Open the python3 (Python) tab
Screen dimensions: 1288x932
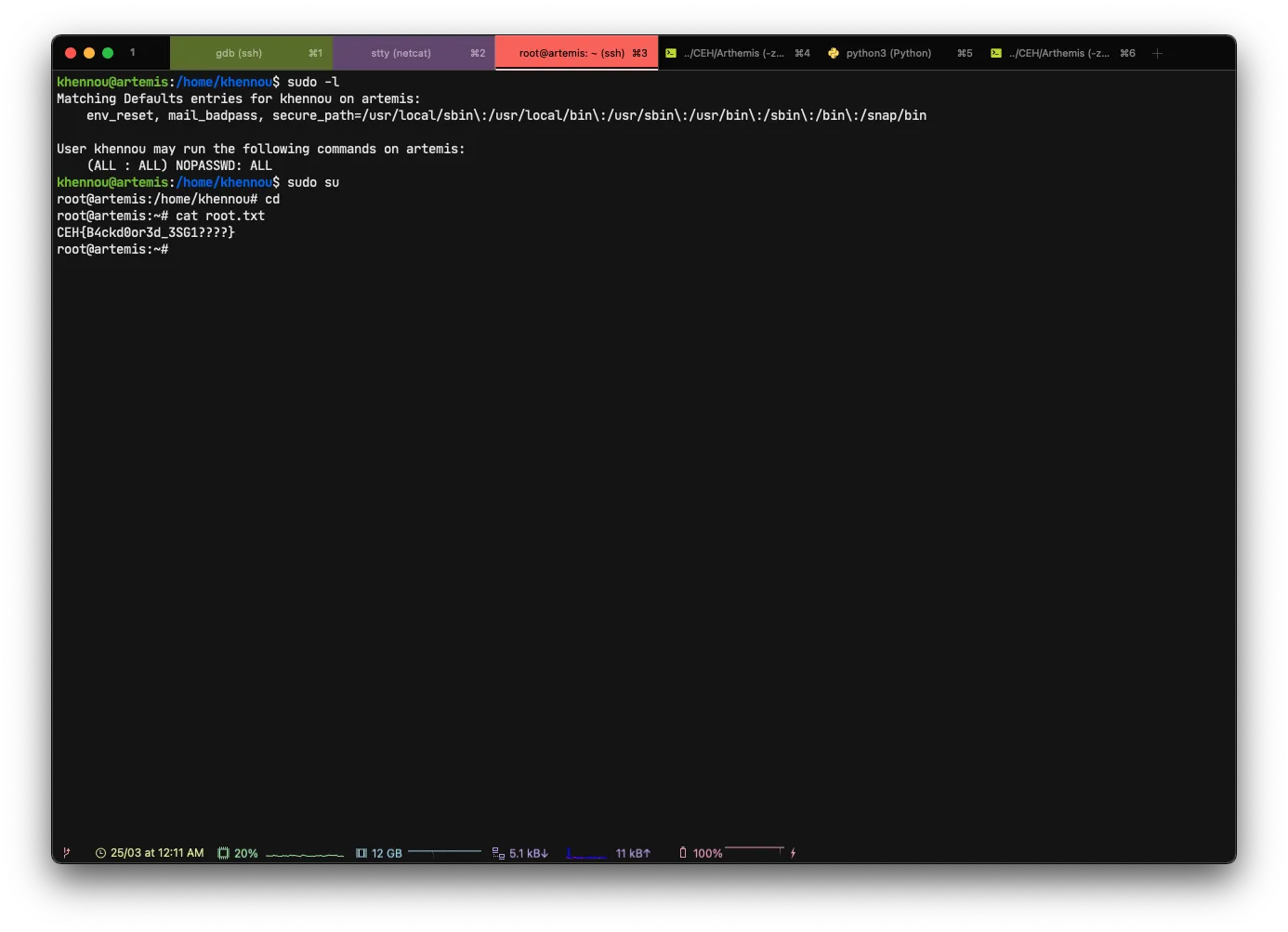click(x=887, y=54)
